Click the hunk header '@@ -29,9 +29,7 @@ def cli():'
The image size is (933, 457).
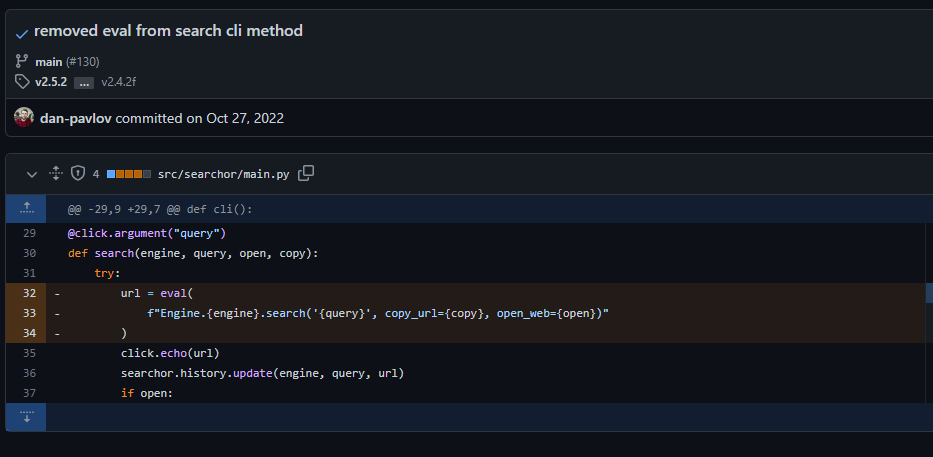(160, 209)
